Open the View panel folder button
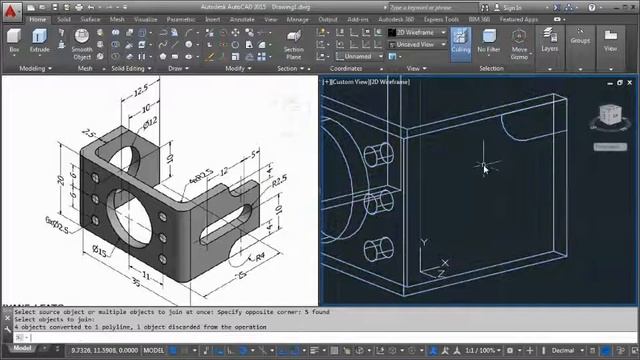This screenshot has width=640, height=360. pyautogui.click(x=611, y=40)
